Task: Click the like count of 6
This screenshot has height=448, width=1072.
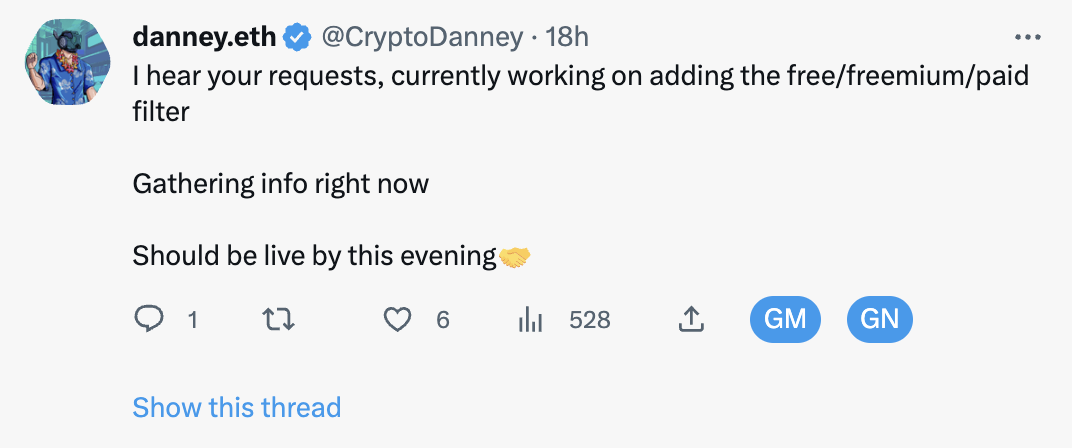Action: [443, 320]
